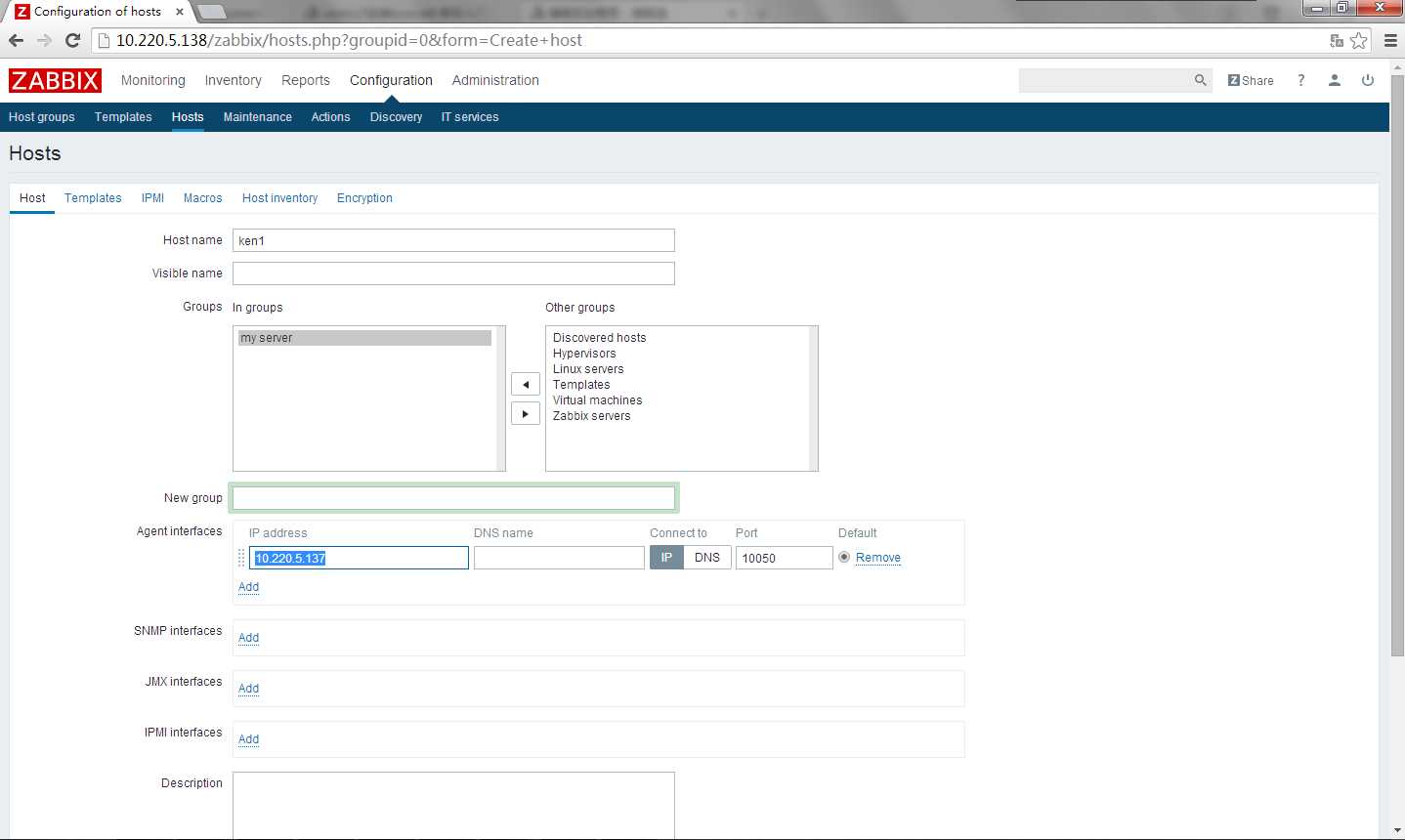
Task: Select Virtual machines in Other groups
Action: tap(597, 400)
